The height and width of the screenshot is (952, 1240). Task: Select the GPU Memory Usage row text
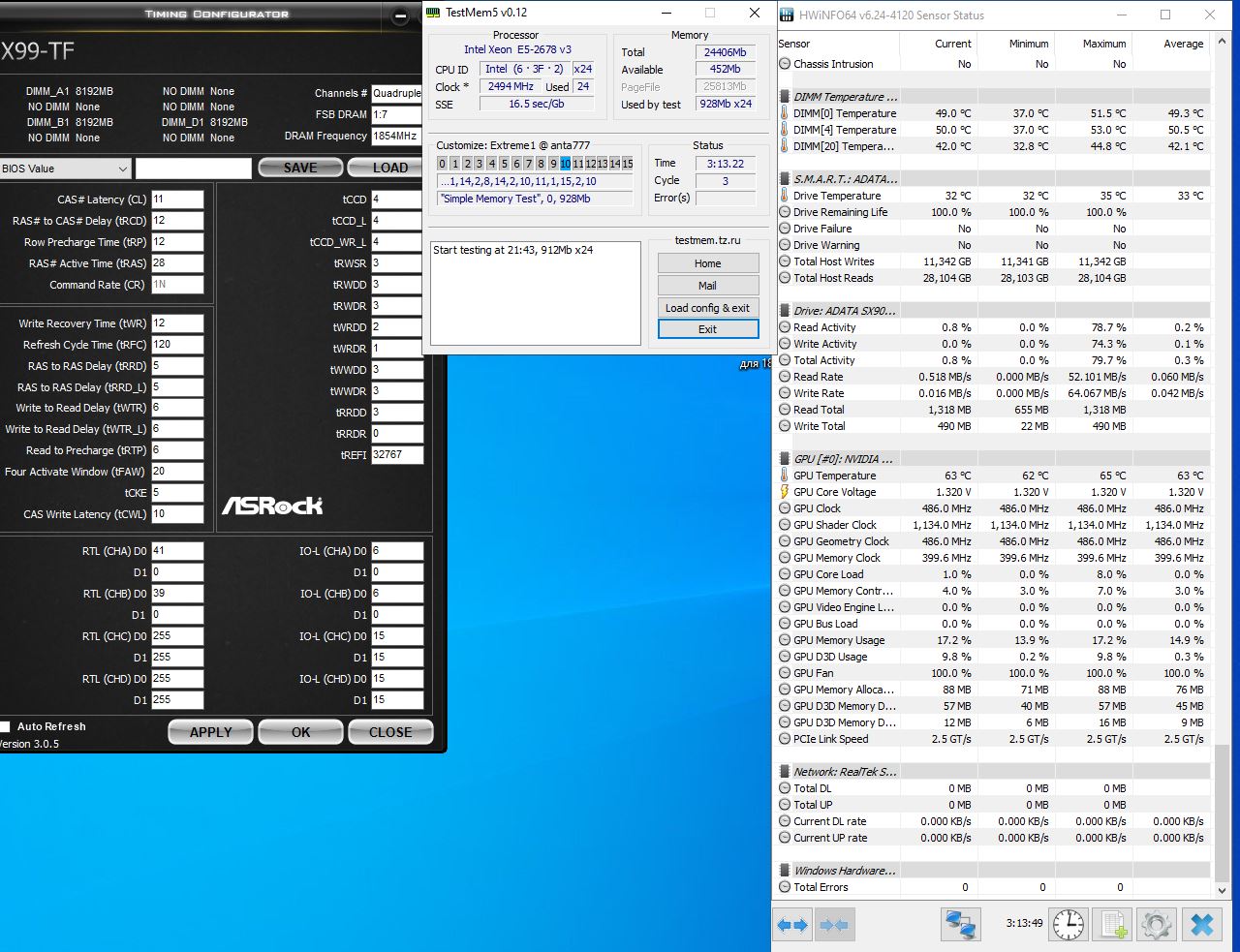point(839,640)
